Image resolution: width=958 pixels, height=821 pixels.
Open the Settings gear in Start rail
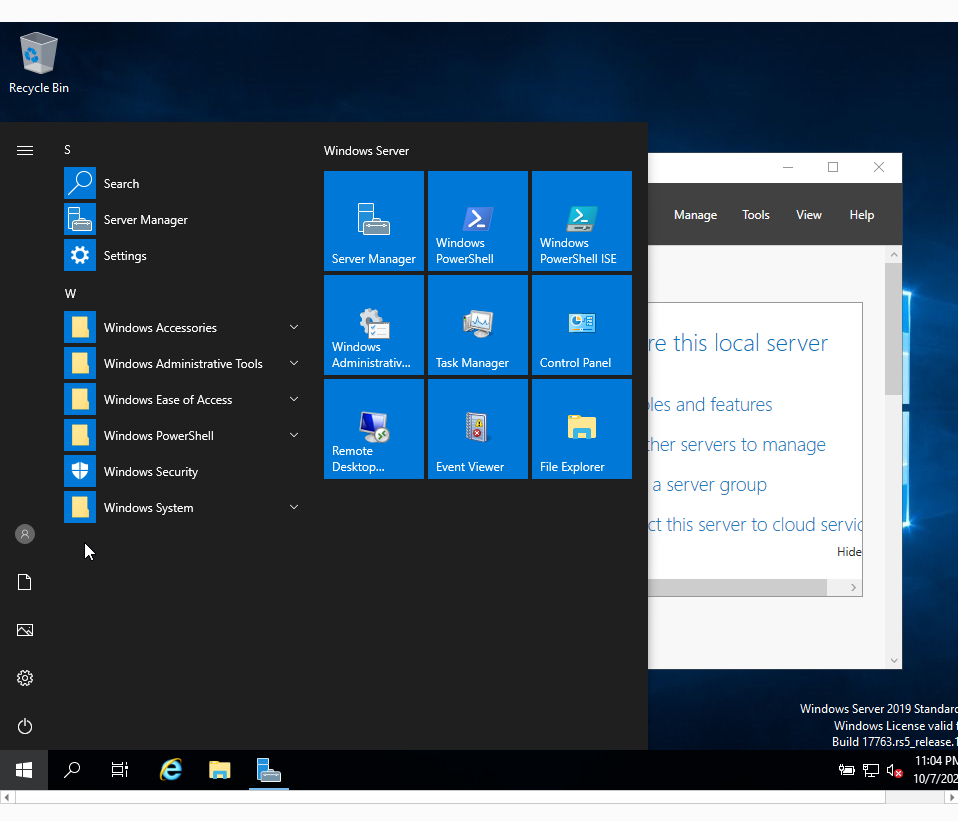pos(24,678)
